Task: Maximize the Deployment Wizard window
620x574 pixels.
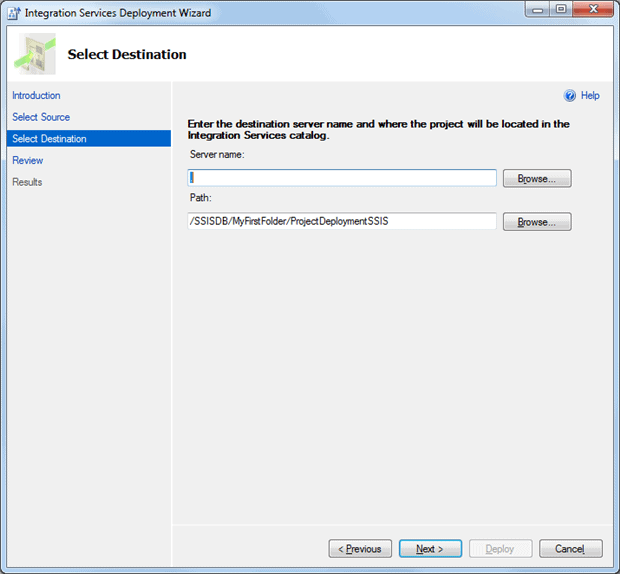Action: pyautogui.click(x=561, y=9)
